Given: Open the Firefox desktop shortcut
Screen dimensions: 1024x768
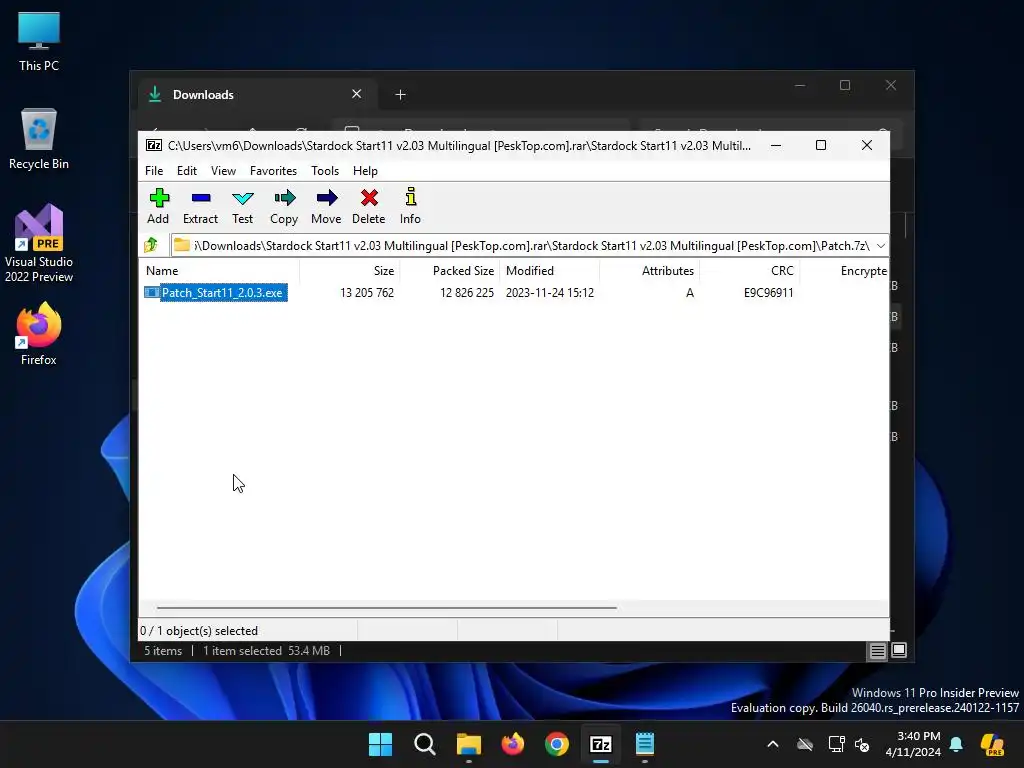Looking at the screenshot, I should [x=39, y=334].
